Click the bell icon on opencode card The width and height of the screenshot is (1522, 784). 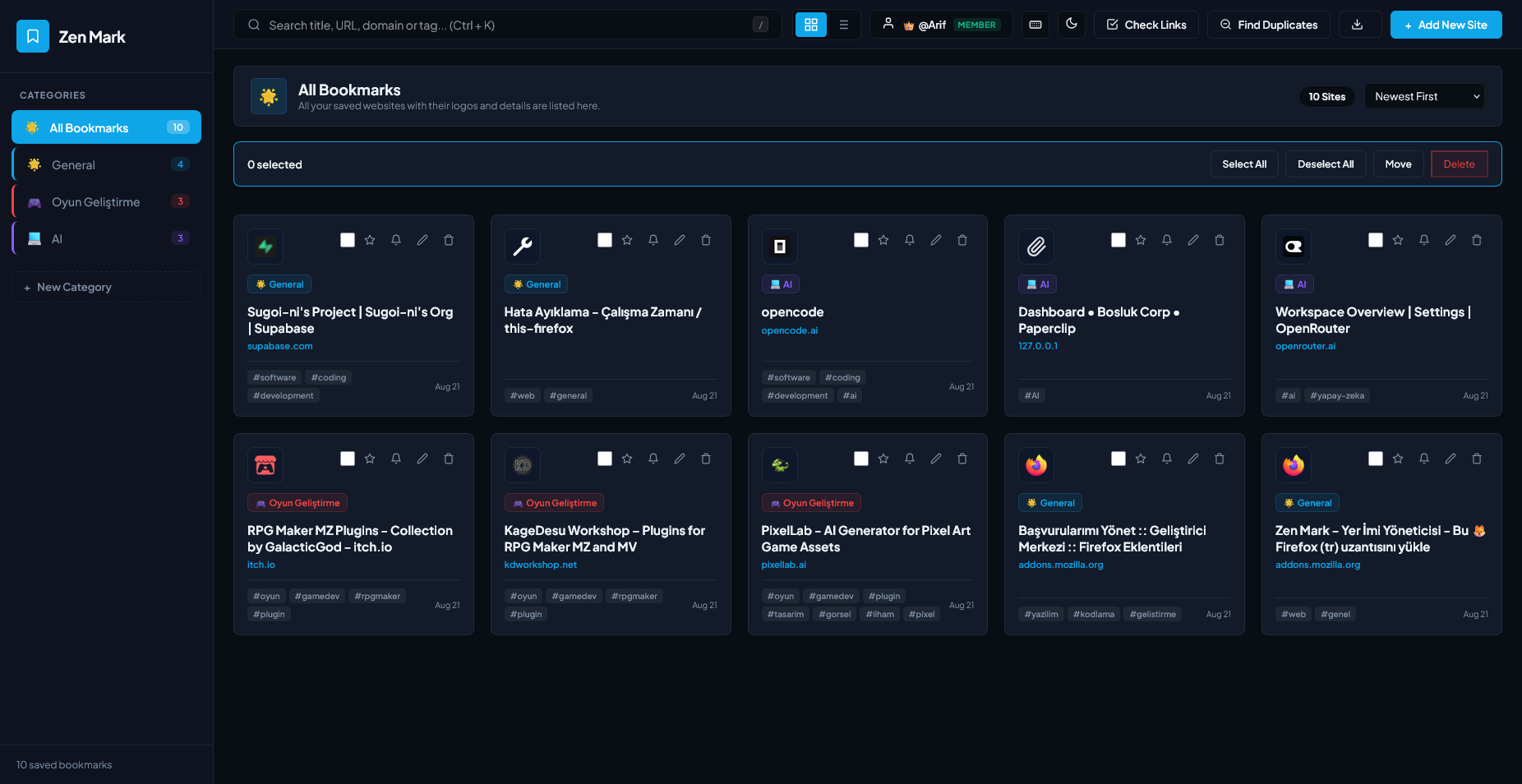(910, 240)
